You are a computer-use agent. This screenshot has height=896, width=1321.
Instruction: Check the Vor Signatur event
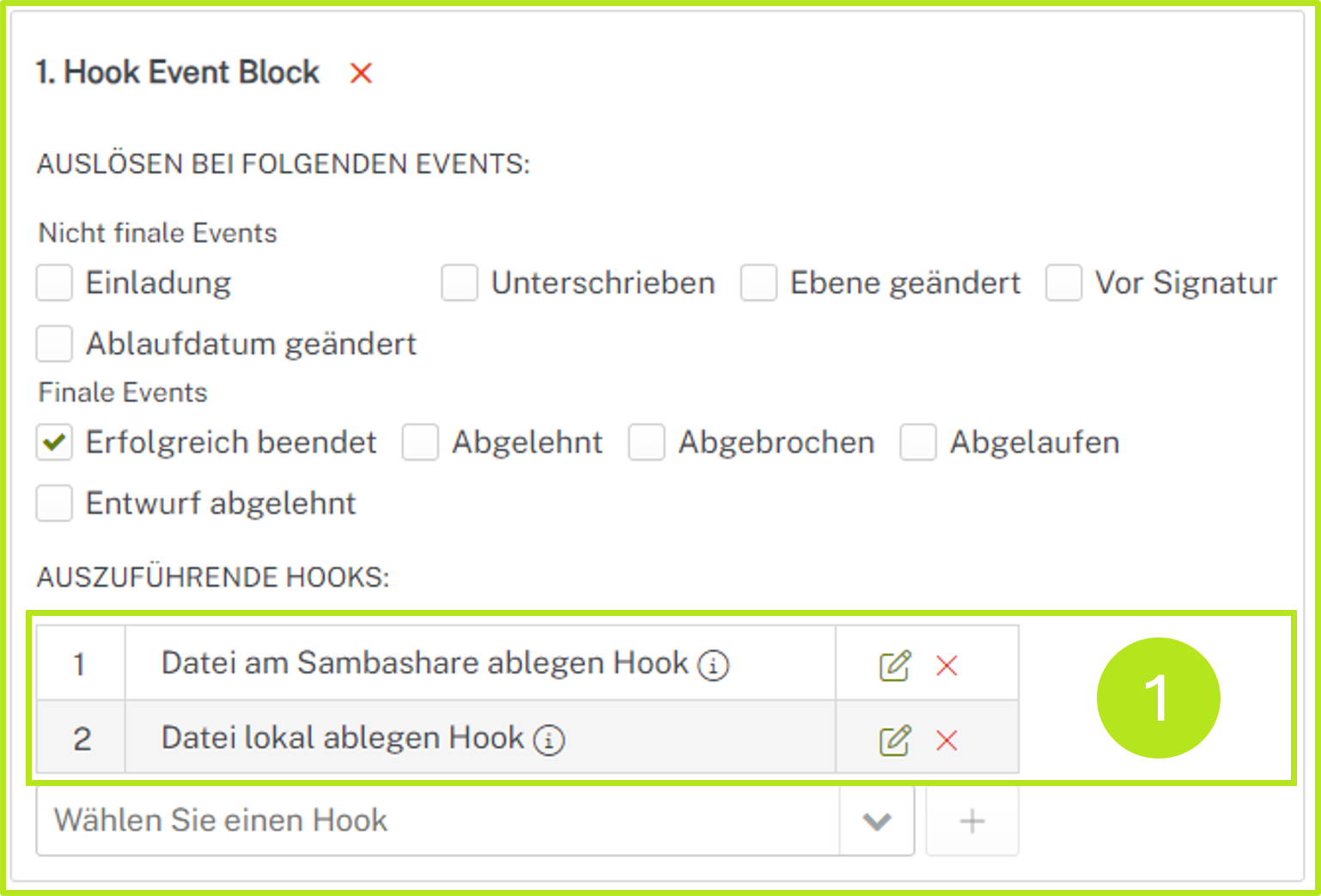click(x=1064, y=283)
